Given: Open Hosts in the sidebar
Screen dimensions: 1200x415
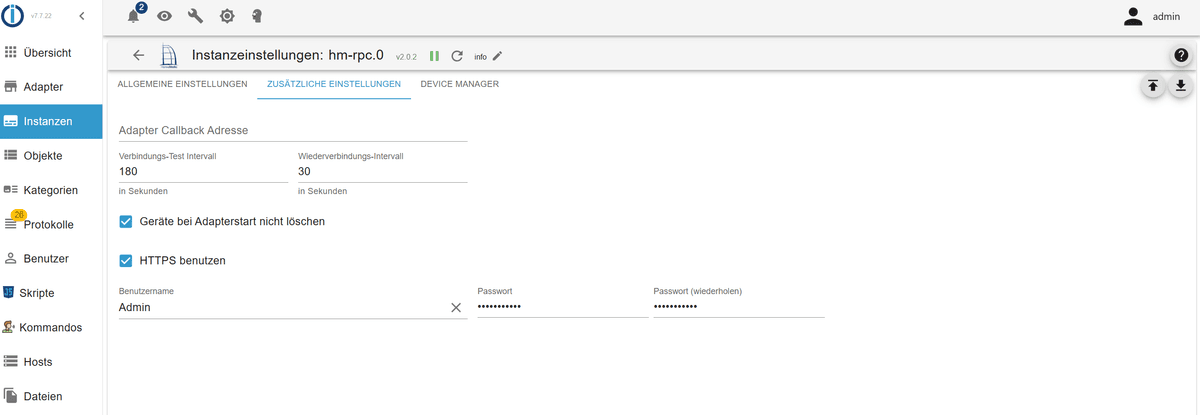Looking at the screenshot, I should tap(51, 361).
